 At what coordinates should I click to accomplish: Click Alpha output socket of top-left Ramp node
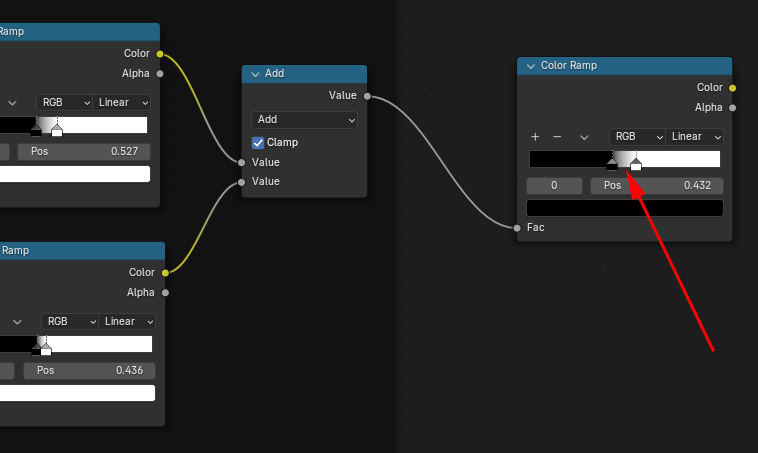pyautogui.click(x=160, y=74)
